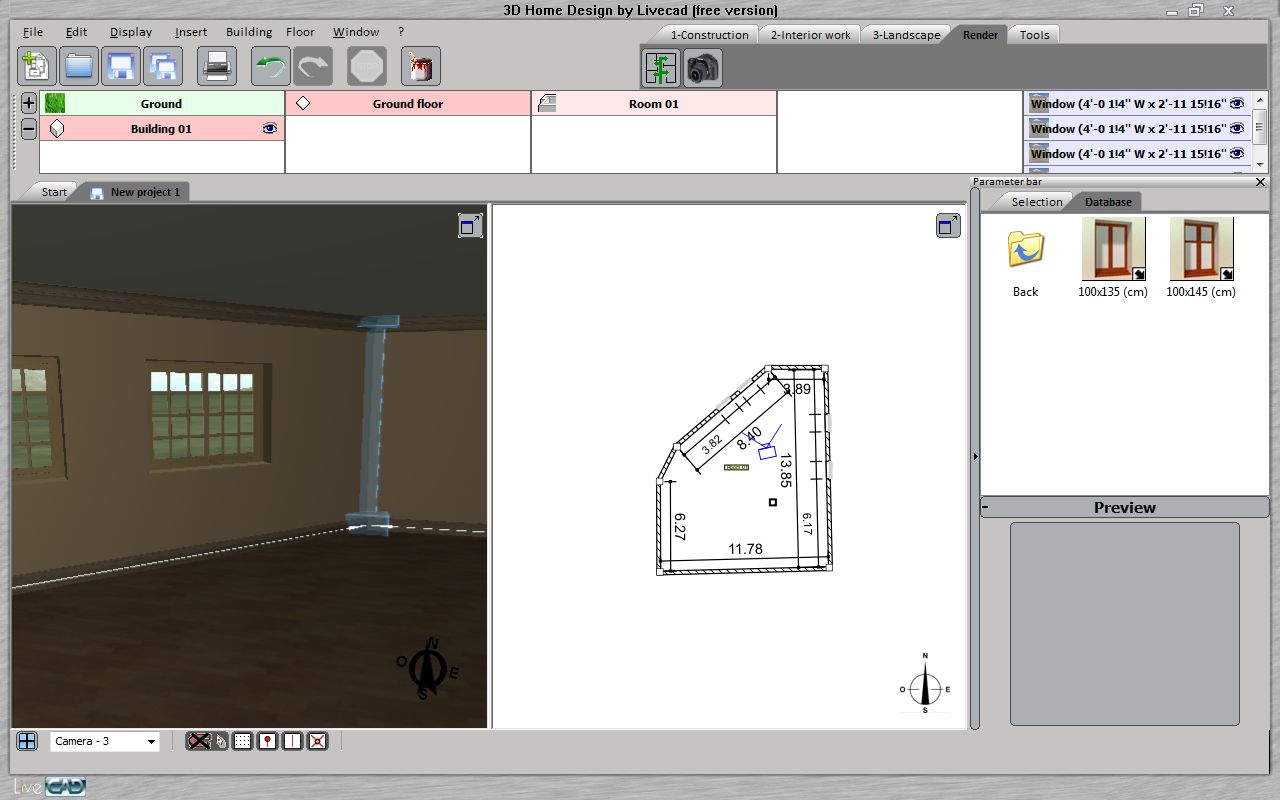Screen dimensions: 1280x800
Task: Switch to the 2-Interior work tab
Action: (809, 33)
